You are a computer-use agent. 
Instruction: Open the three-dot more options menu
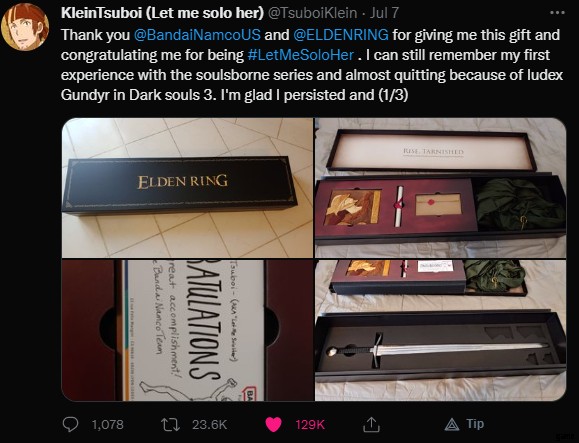click(557, 13)
